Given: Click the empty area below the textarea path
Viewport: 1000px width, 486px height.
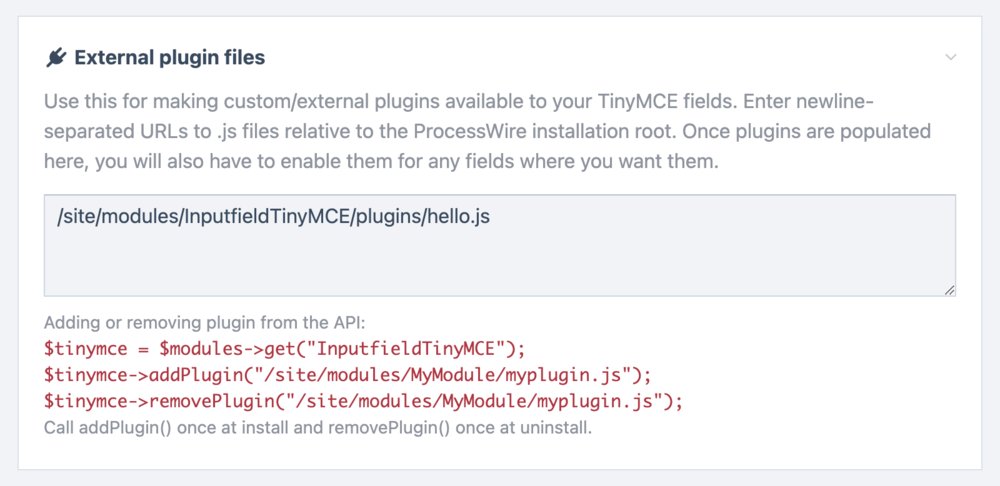Looking at the screenshot, I should tap(498, 265).
